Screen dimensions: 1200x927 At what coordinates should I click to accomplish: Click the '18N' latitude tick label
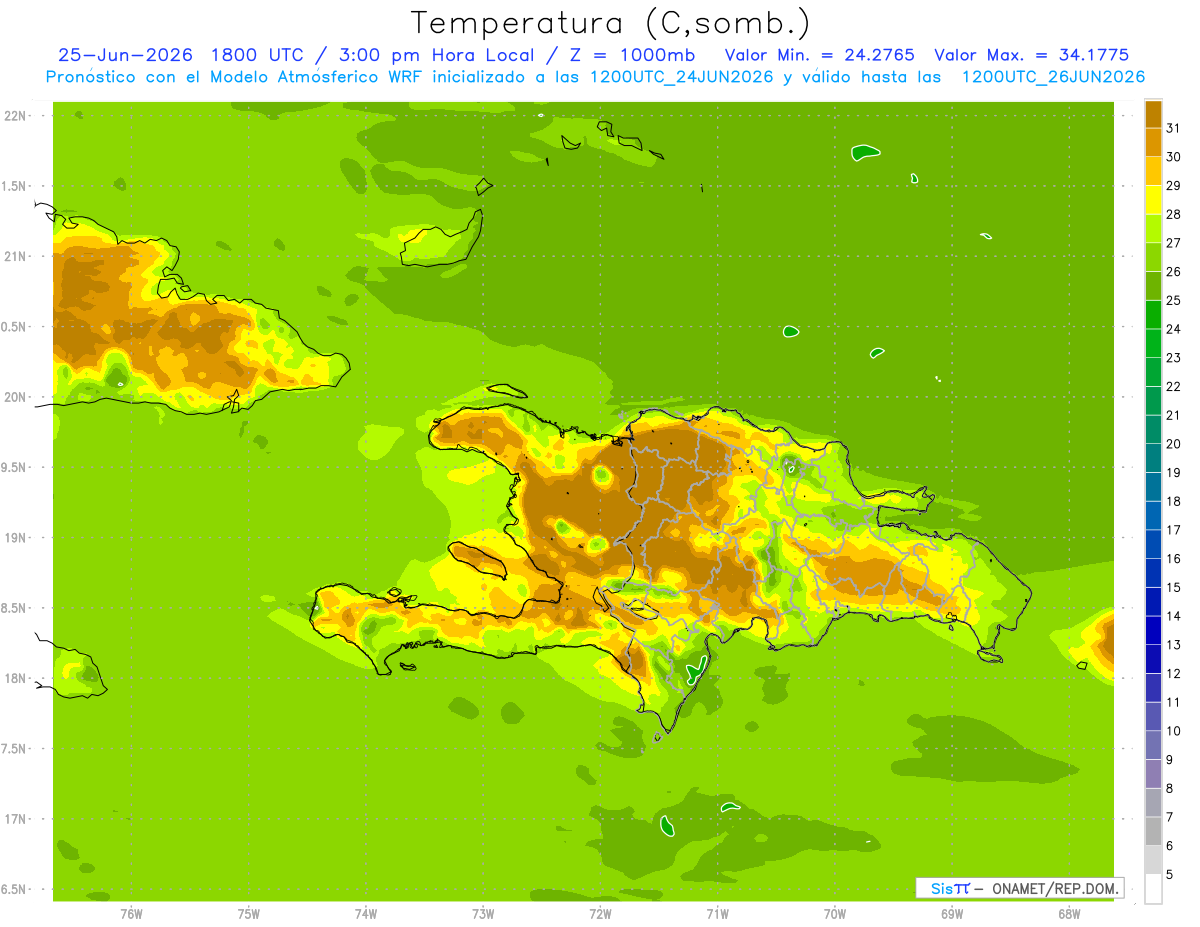[x=17, y=679]
